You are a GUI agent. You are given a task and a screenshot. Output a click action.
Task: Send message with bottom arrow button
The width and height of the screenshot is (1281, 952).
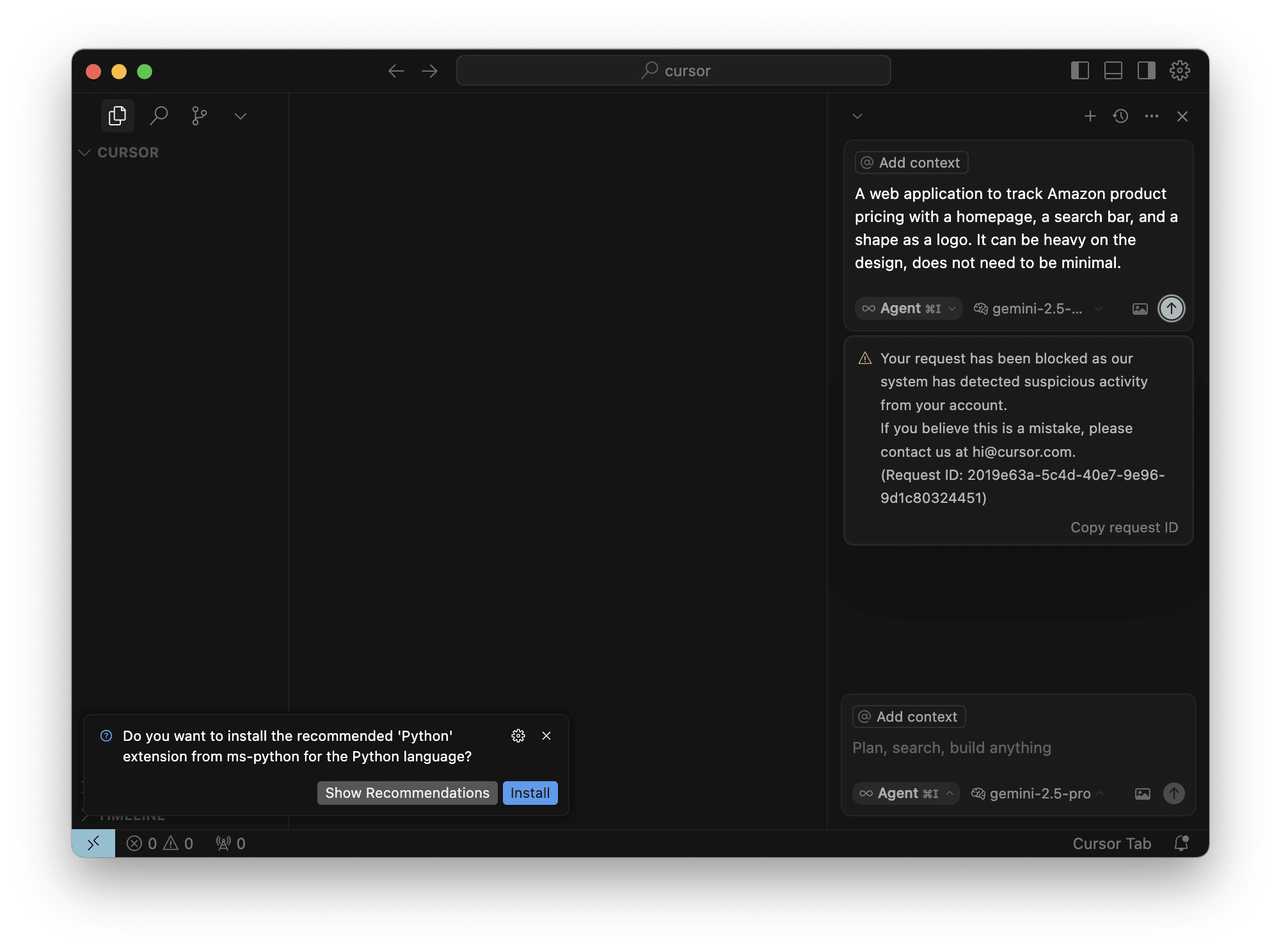coord(1174,793)
